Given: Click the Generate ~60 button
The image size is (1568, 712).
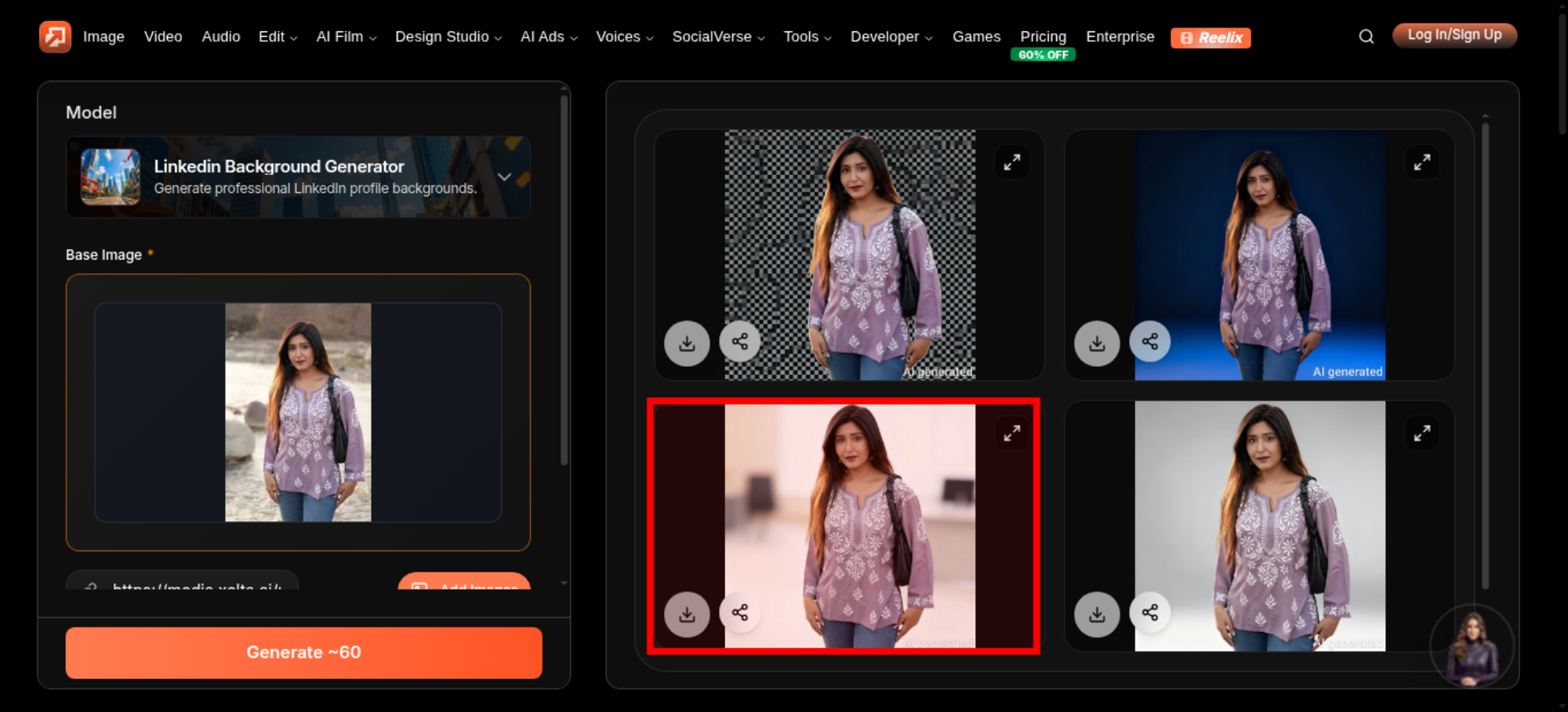Looking at the screenshot, I should pos(304,652).
